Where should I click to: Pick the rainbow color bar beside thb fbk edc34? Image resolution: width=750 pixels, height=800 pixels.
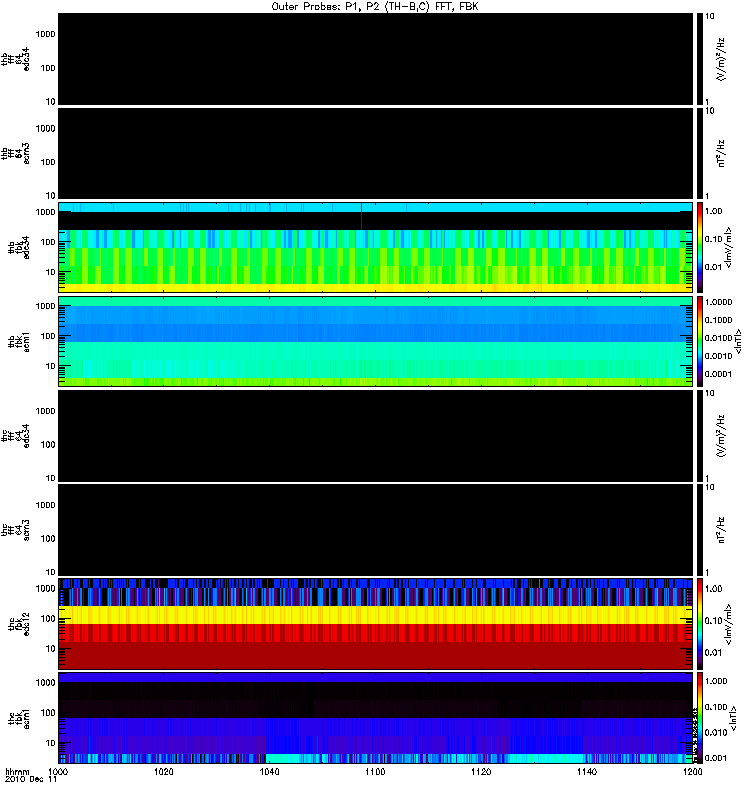tap(699, 247)
